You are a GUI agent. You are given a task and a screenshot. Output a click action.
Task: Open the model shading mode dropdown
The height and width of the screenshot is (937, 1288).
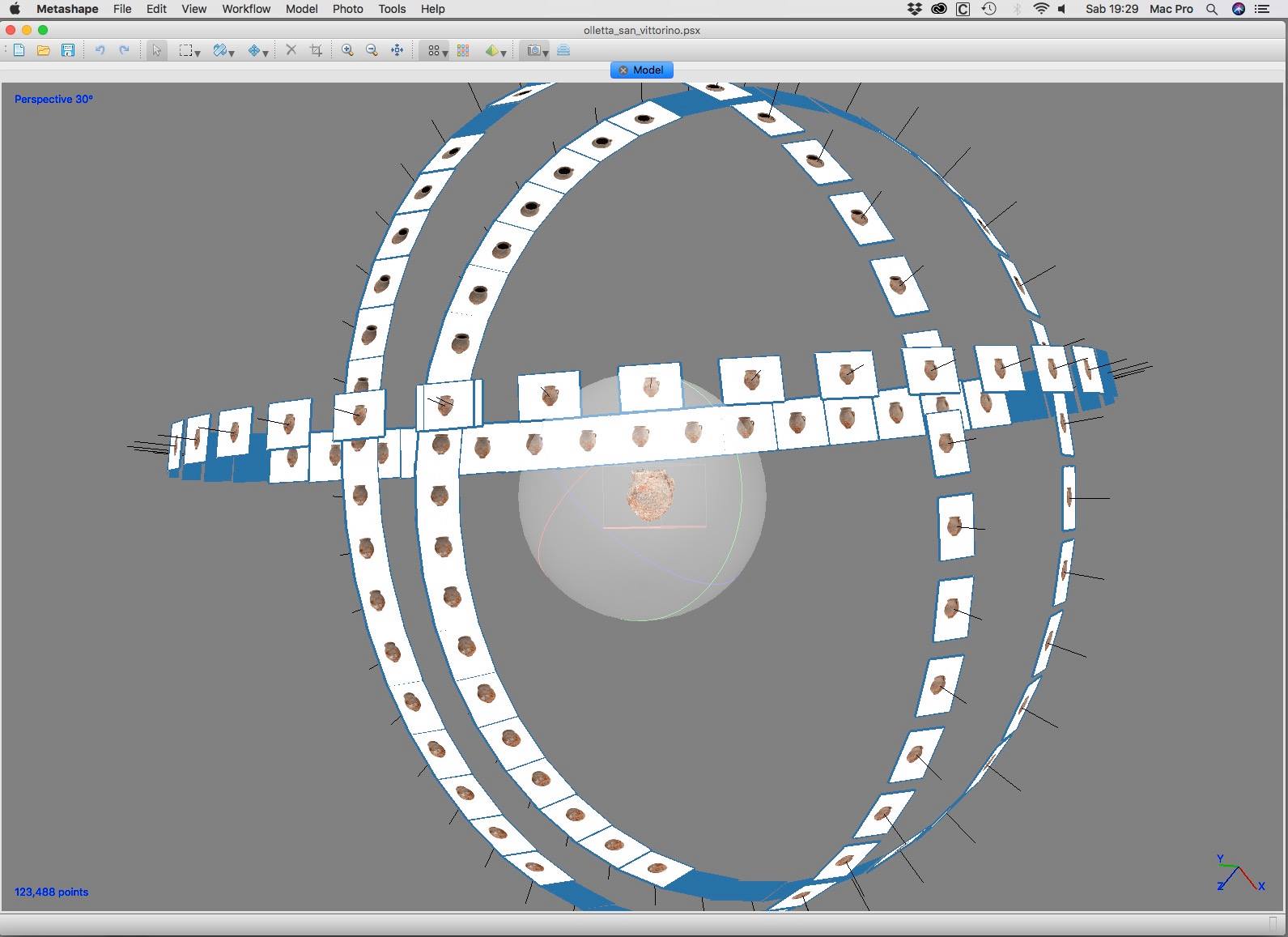[x=504, y=53]
